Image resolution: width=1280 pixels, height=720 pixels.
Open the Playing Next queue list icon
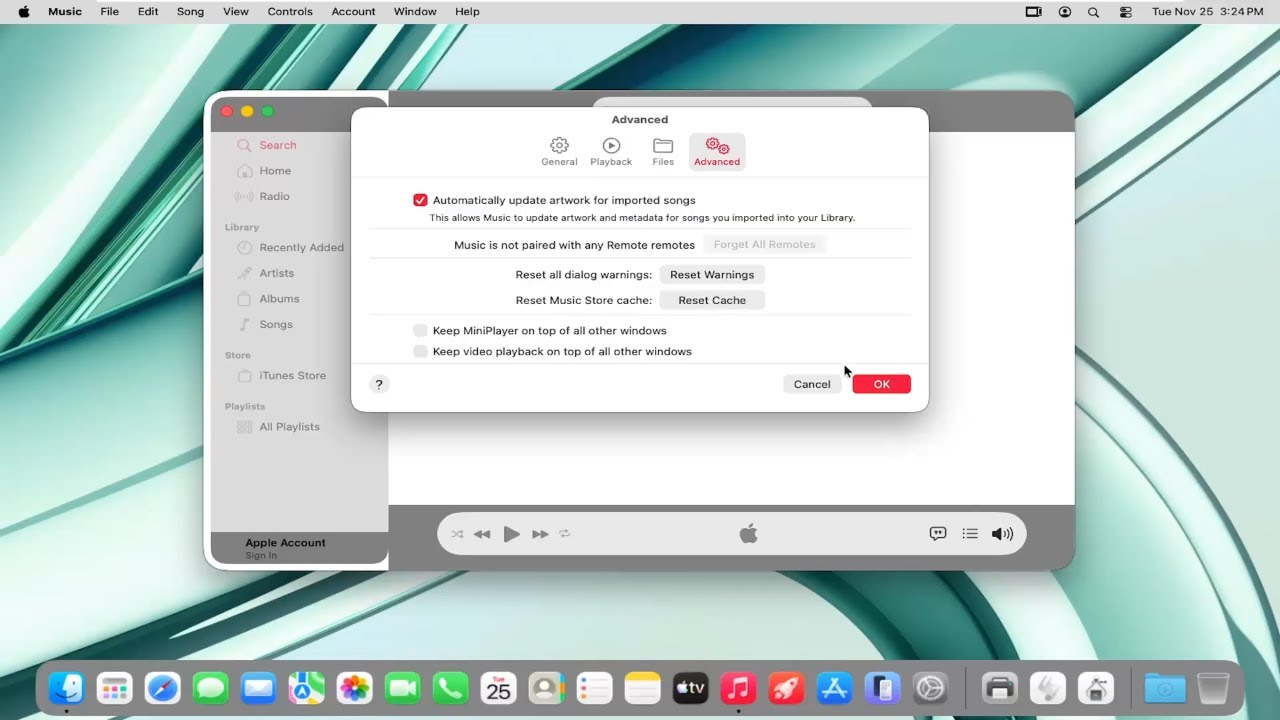970,534
